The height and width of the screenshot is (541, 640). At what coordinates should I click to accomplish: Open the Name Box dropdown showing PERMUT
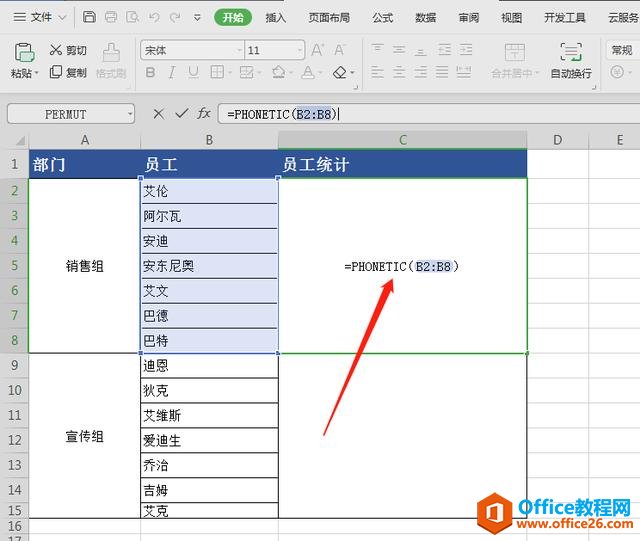[130, 114]
